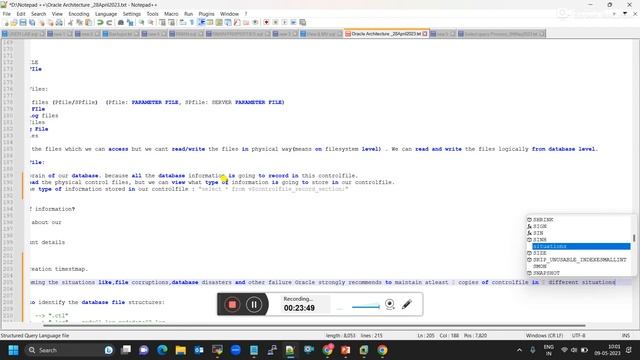The image size is (640, 360).
Task: Click the Print toolbar icon
Action: pos(59,22)
